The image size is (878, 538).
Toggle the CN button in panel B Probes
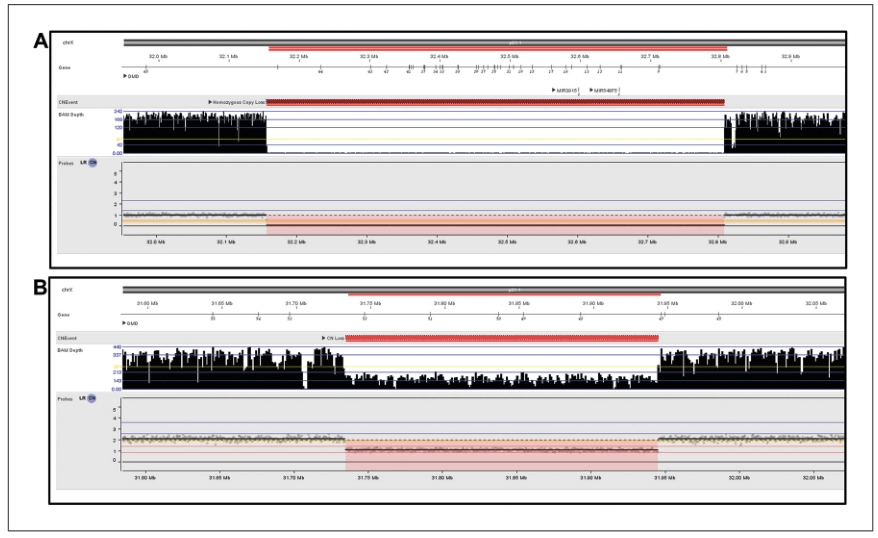click(x=93, y=398)
